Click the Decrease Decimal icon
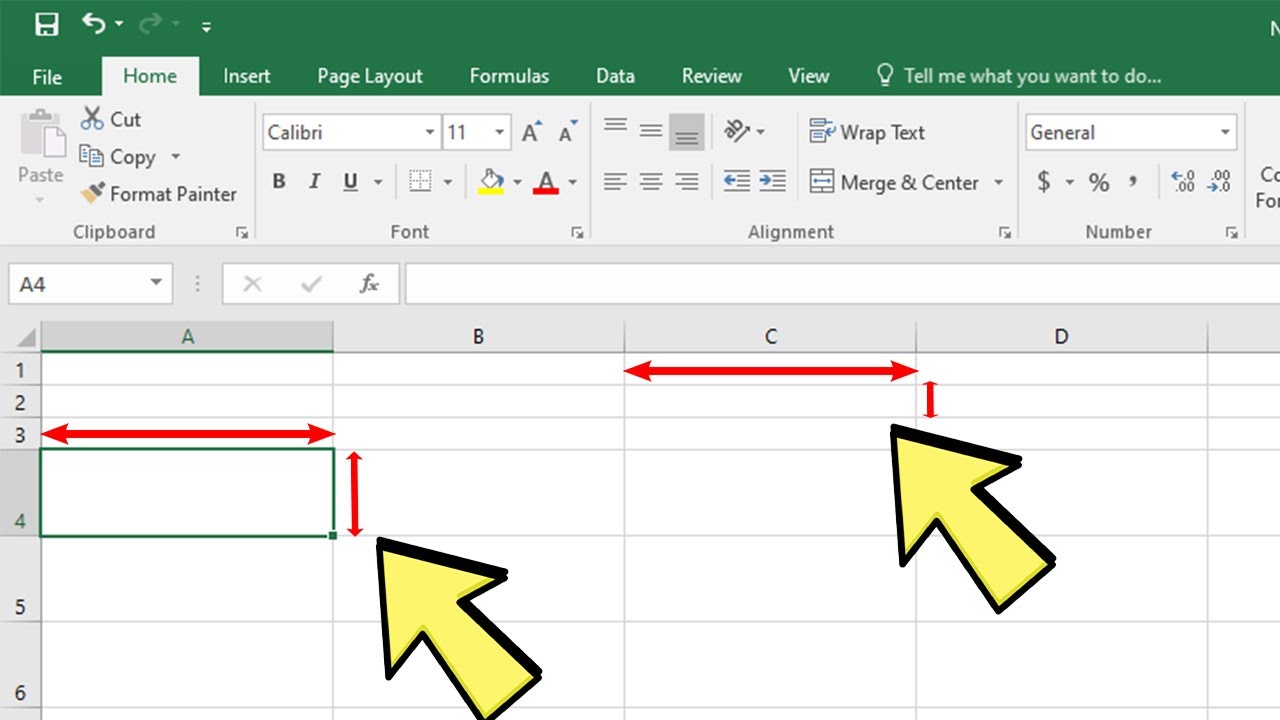1280x720 pixels. (x=1219, y=182)
